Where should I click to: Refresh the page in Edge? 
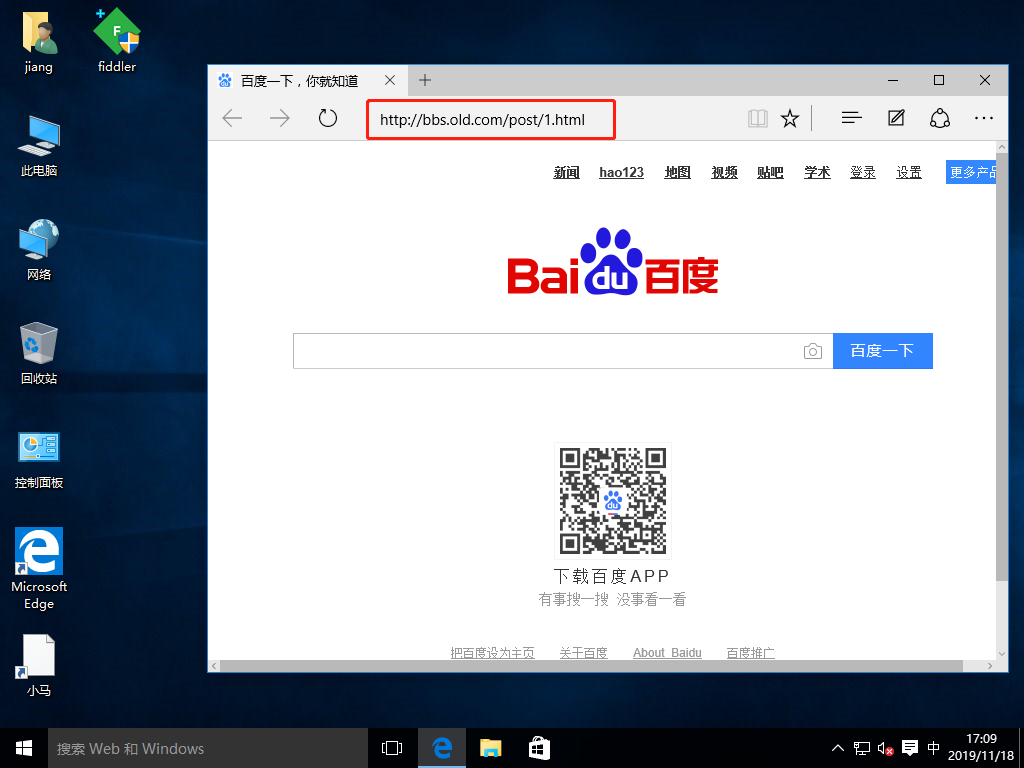tap(327, 118)
